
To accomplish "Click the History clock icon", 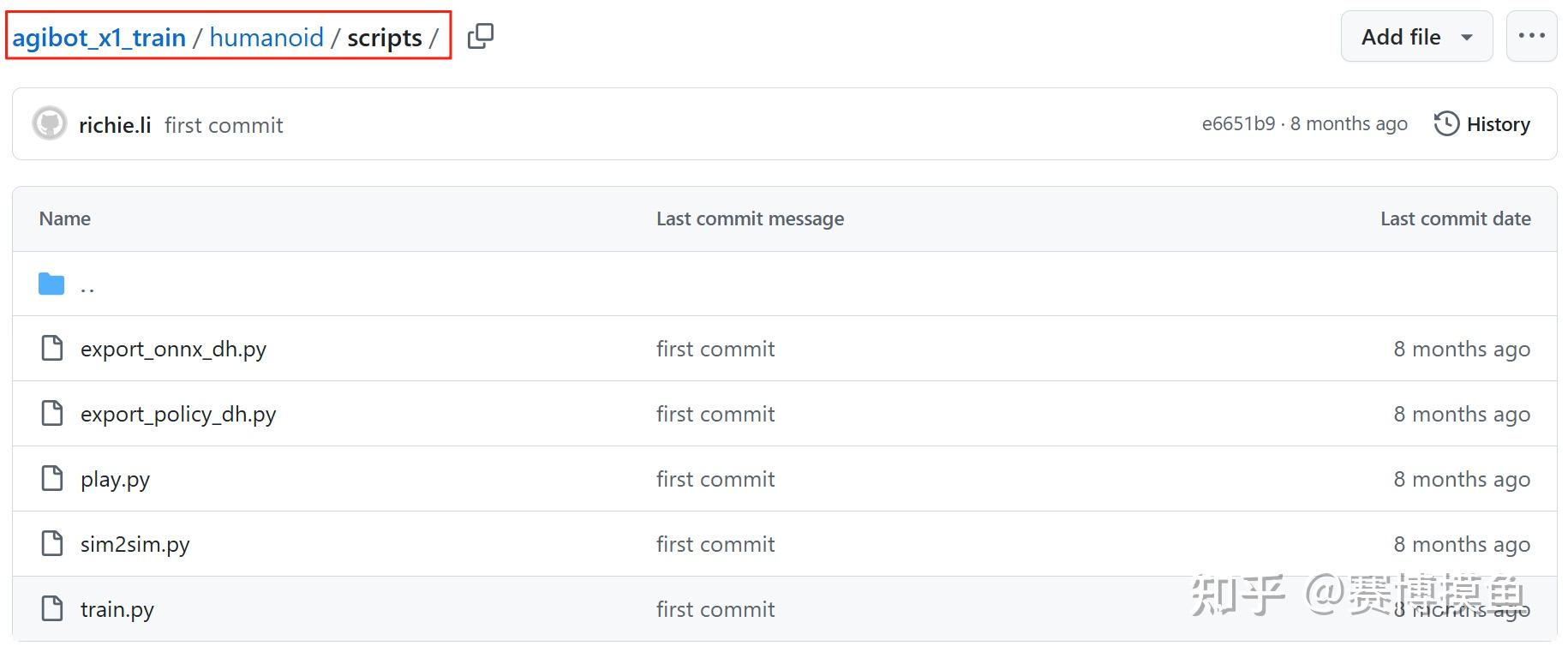I will tap(1446, 124).
